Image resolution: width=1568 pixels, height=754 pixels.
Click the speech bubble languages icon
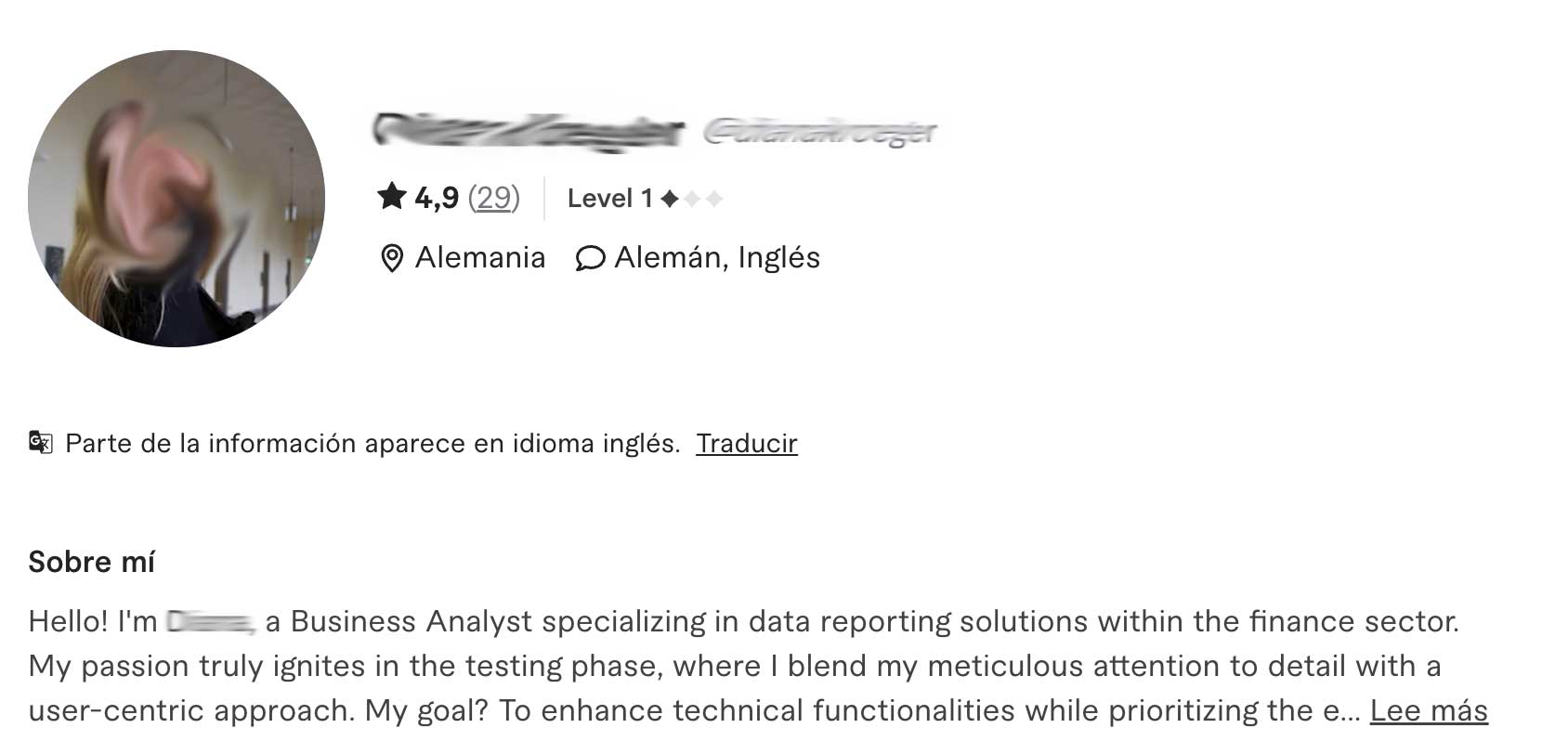pos(591,258)
